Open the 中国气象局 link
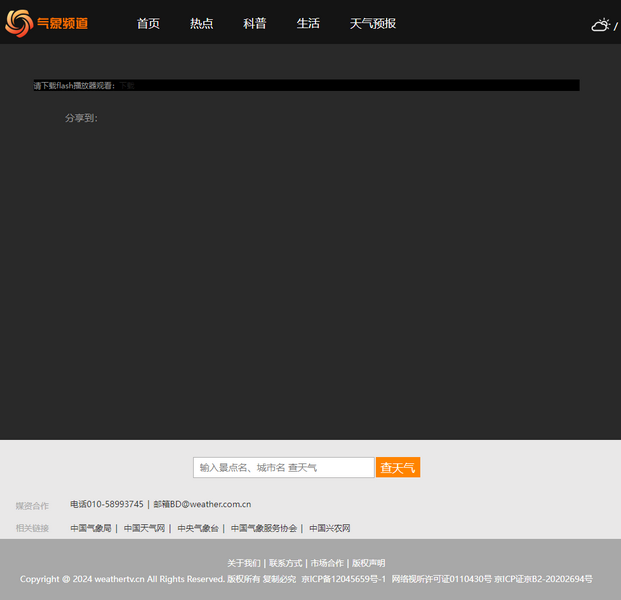621x600 pixels. (x=91, y=528)
